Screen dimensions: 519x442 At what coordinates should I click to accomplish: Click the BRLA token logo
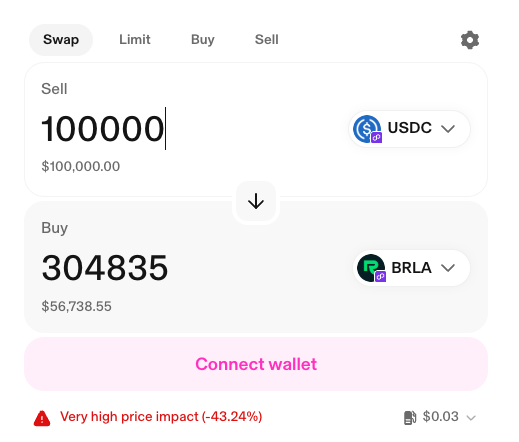coord(371,268)
